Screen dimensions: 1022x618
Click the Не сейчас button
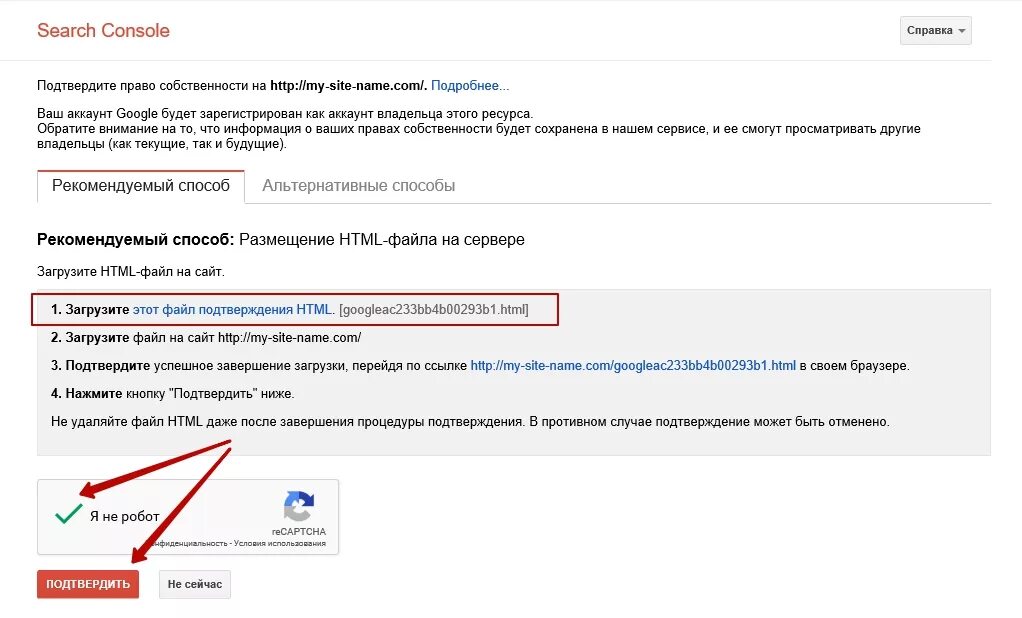click(194, 584)
